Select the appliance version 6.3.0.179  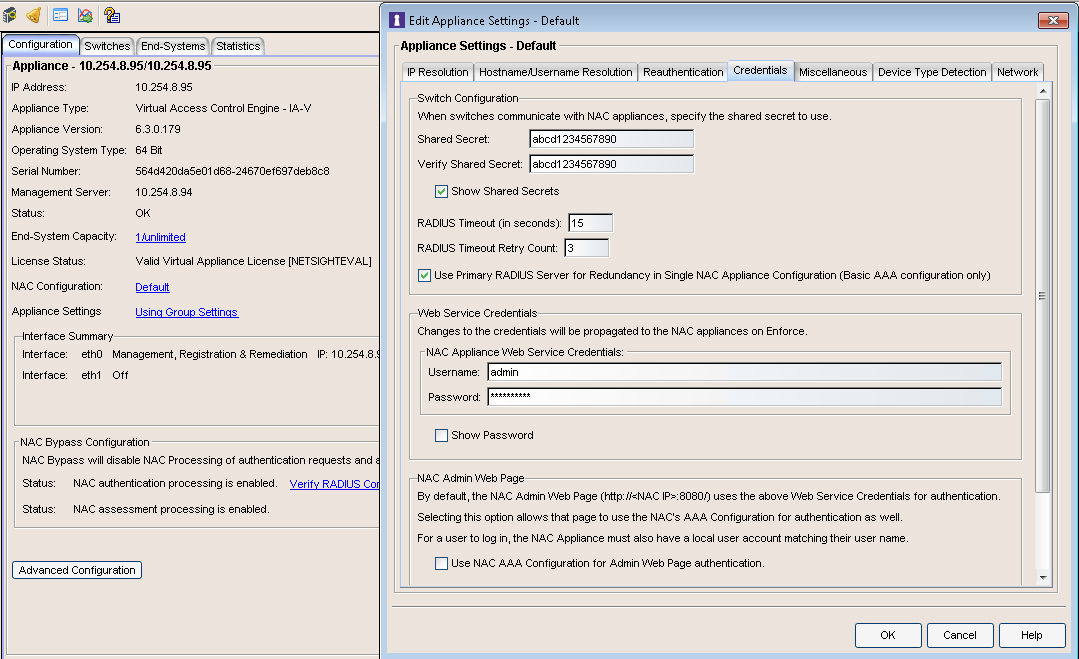[x=158, y=129]
